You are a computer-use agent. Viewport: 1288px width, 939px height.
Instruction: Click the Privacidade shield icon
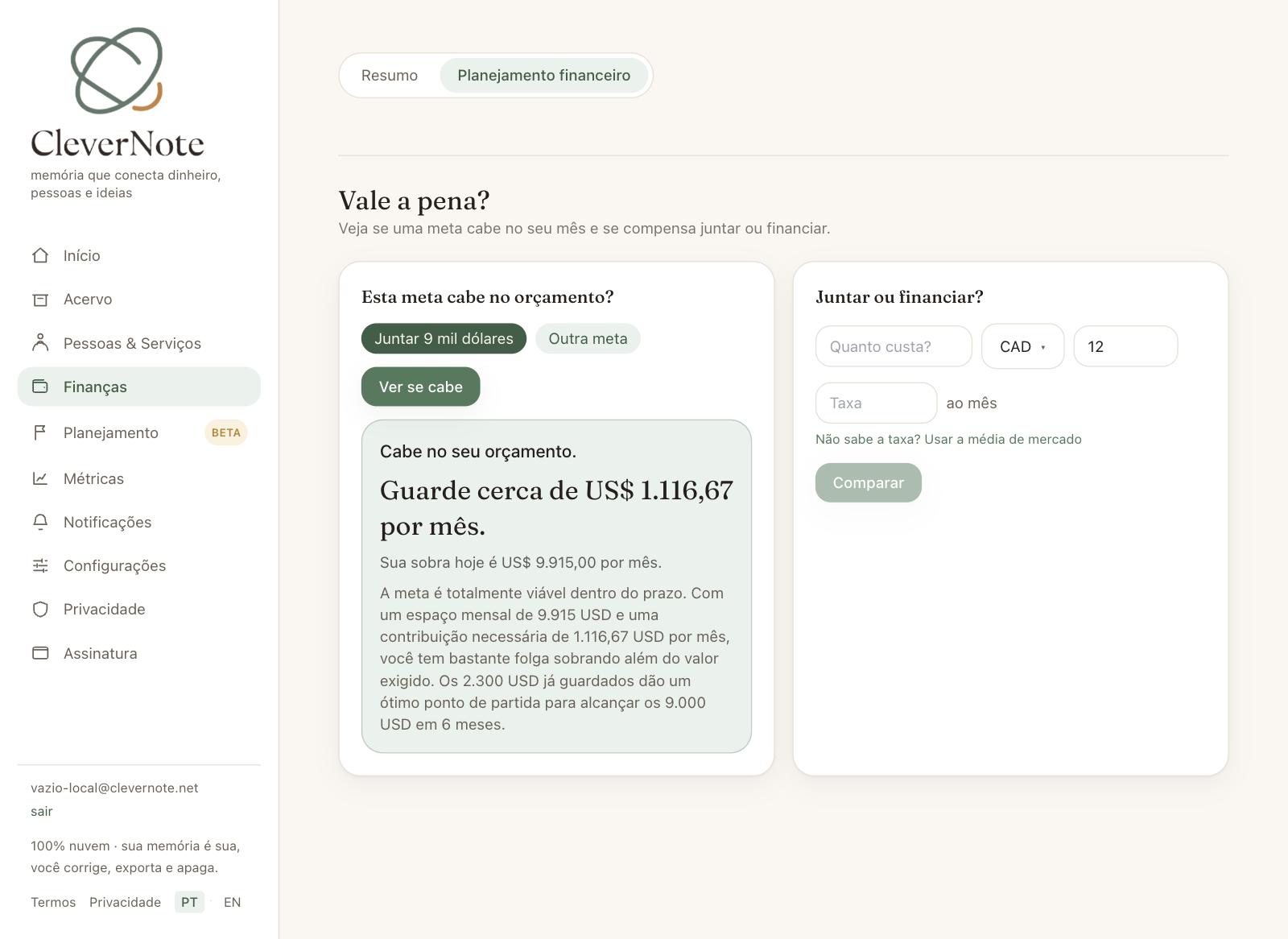[40, 610]
